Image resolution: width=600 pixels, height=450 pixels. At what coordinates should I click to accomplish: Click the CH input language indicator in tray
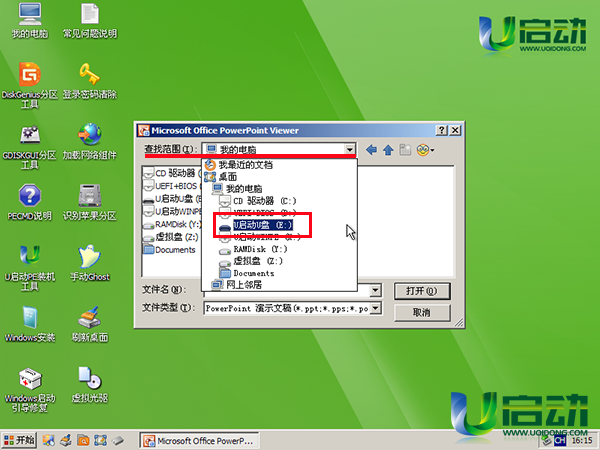(x=559, y=441)
